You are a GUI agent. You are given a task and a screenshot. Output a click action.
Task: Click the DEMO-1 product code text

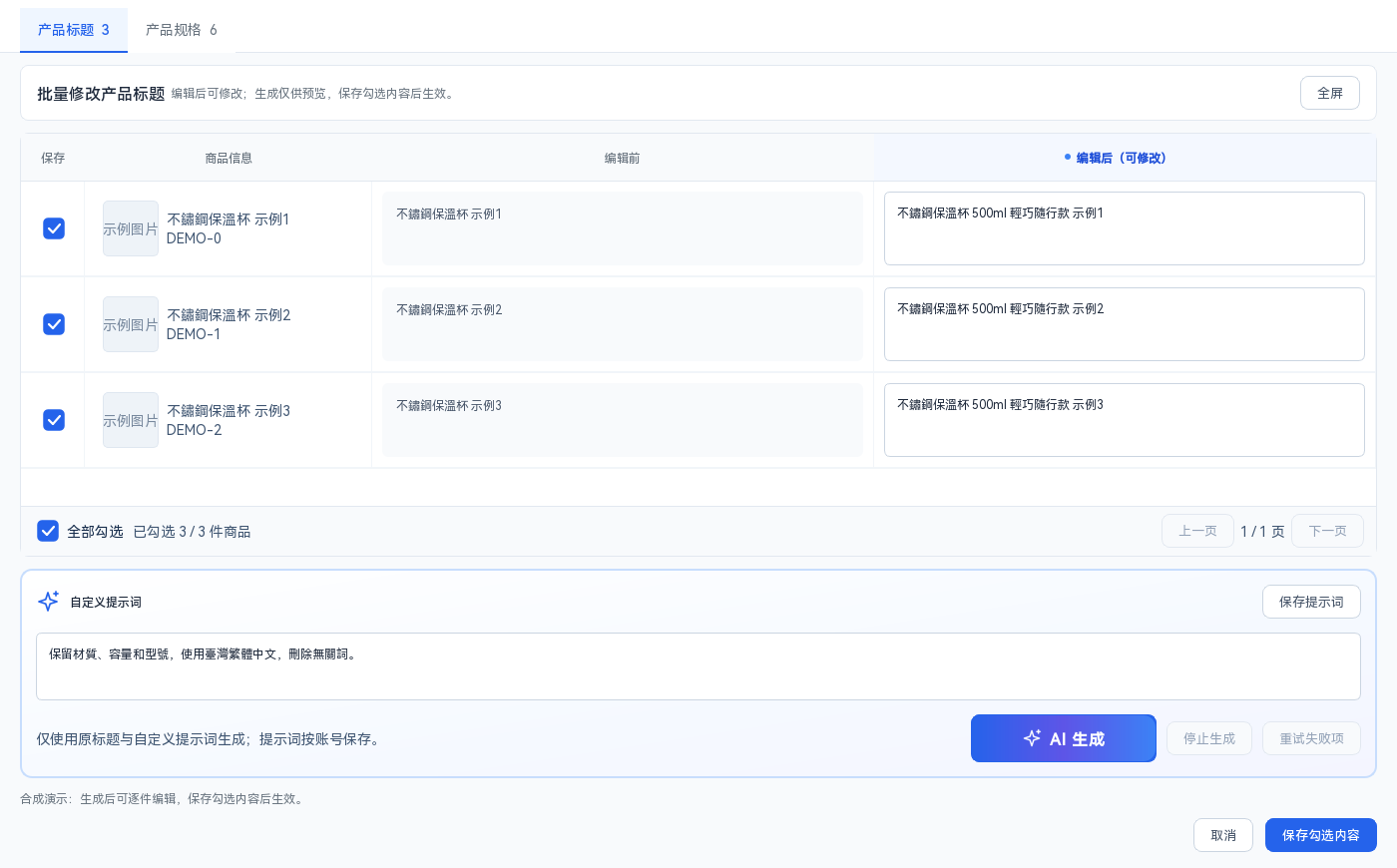coord(194,334)
